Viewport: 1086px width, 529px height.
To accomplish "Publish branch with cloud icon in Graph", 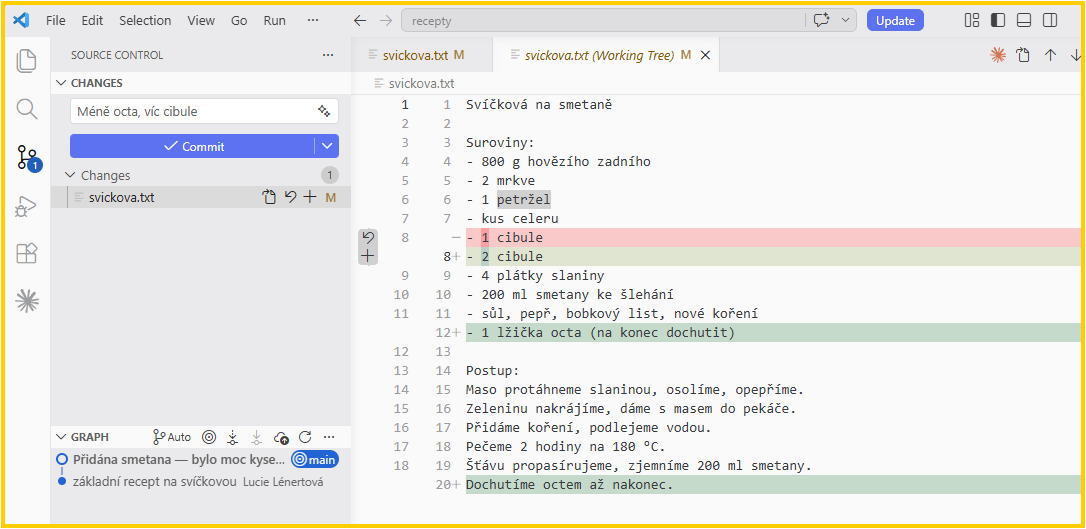I will point(281,437).
